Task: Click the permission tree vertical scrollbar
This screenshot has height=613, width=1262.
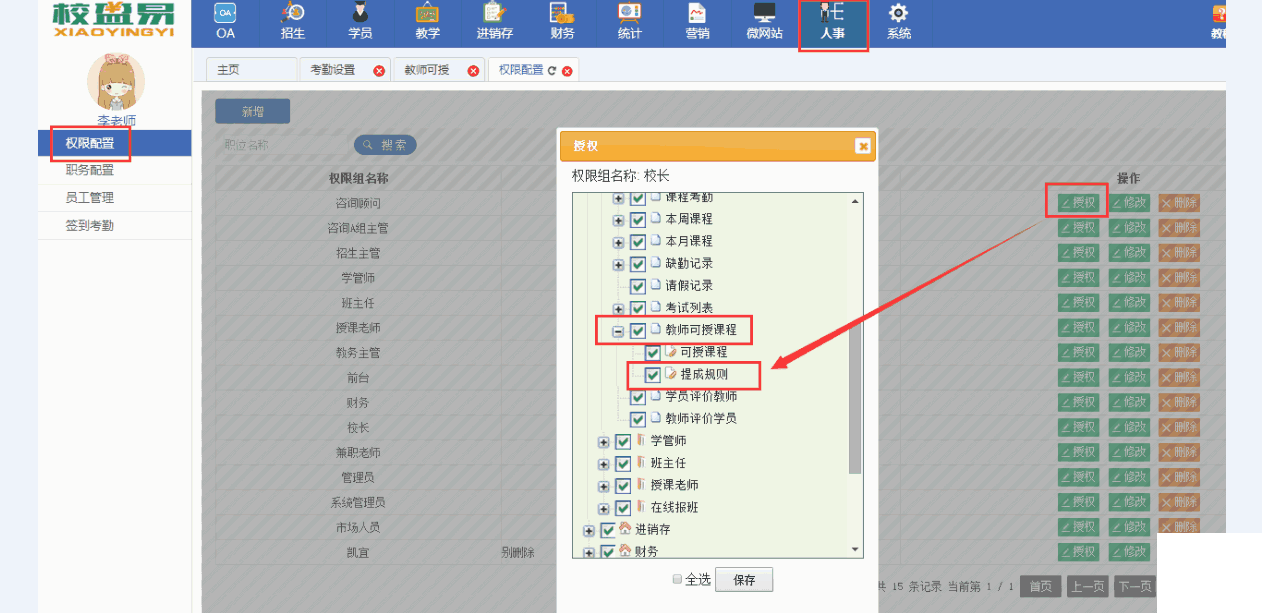Action: (x=855, y=400)
